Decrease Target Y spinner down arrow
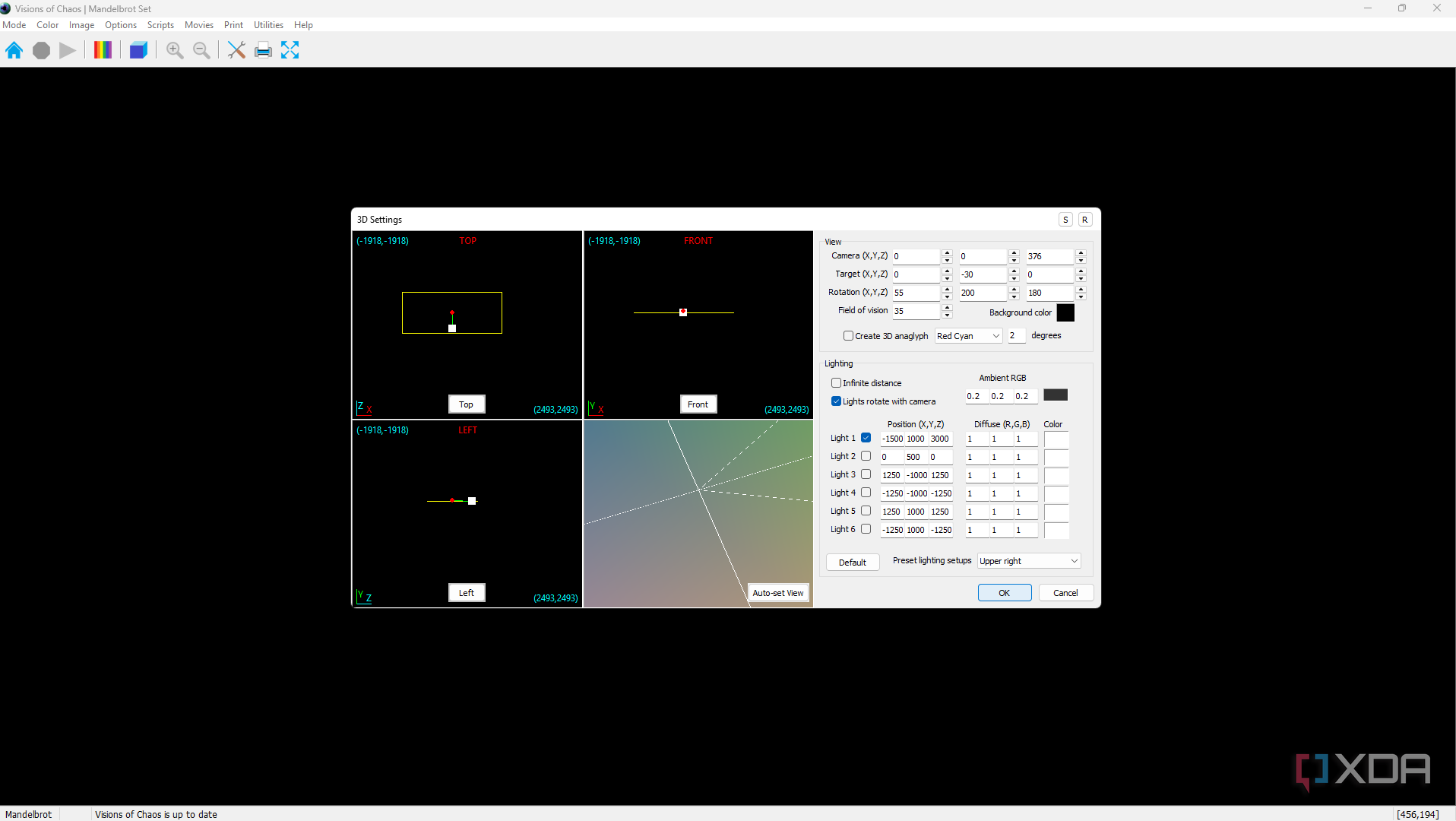This screenshot has width=1456, height=821. (1014, 278)
